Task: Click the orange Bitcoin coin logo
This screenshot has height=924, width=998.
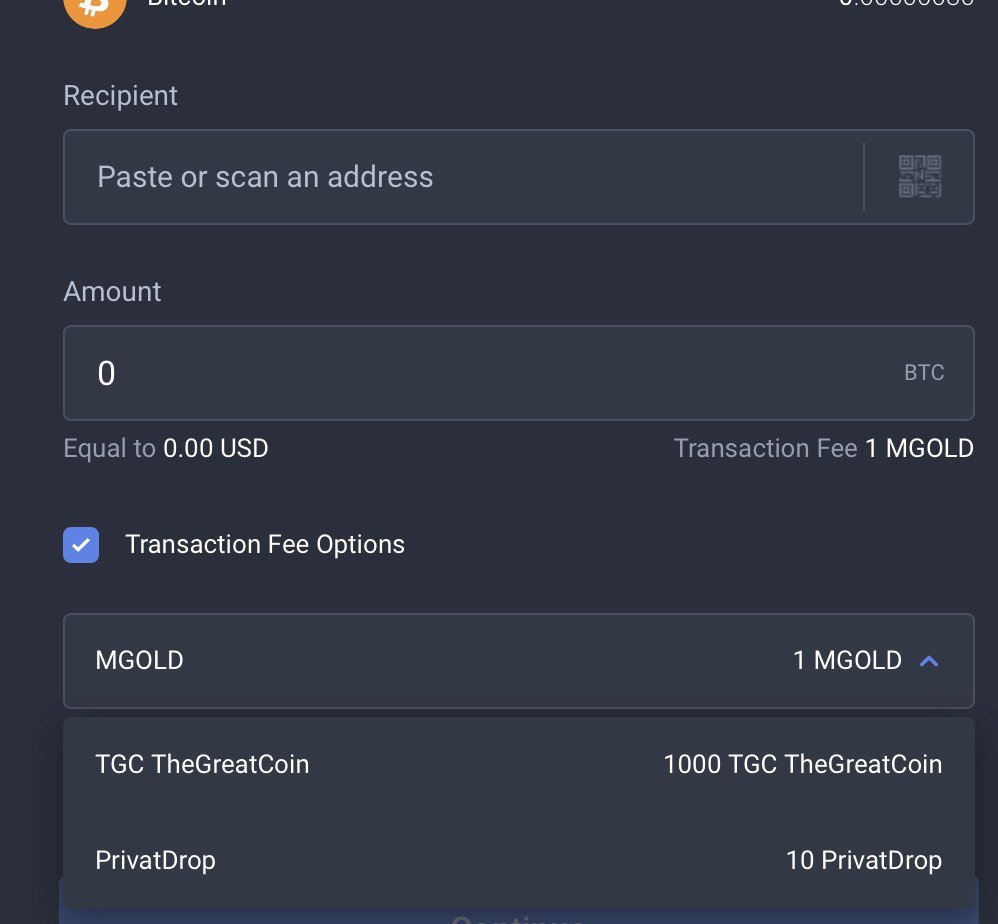Action: click(95, 10)
